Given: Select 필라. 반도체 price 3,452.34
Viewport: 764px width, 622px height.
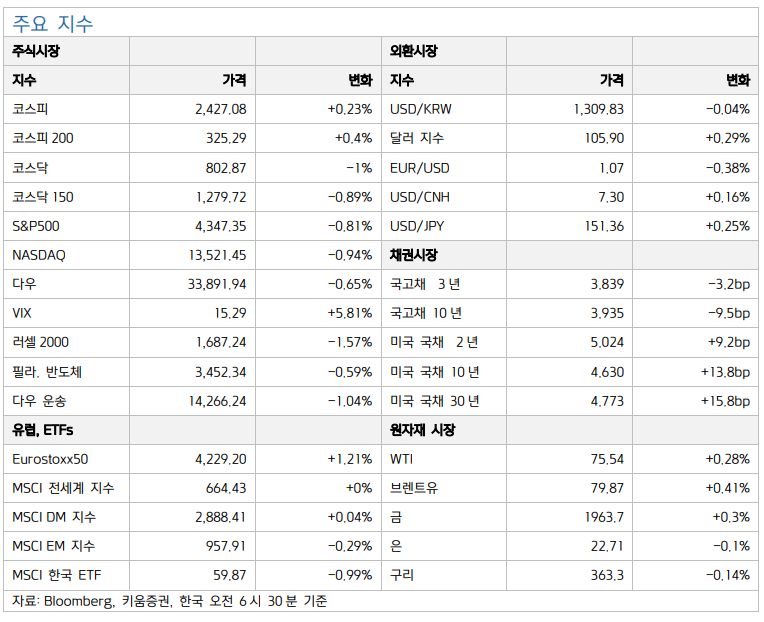Looking at the screenshot, I should pos(221,372).
